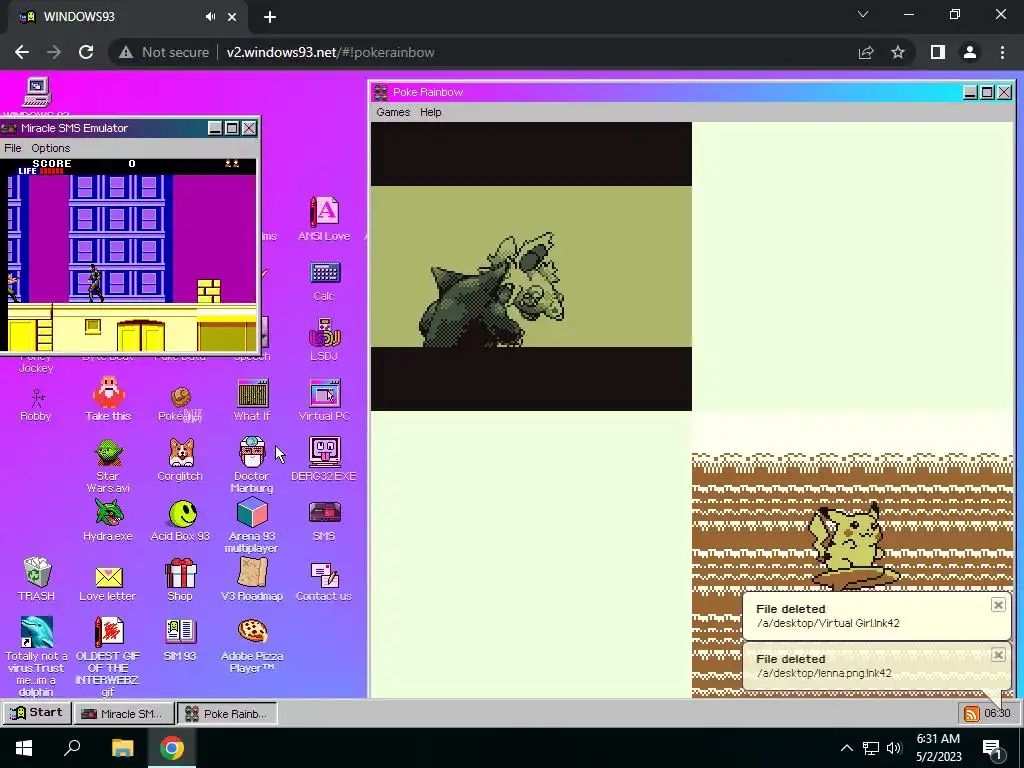This screenshot has width=1024, height=768.
Task: Open the Contact us desktop icon
Action: click(324, 581)
